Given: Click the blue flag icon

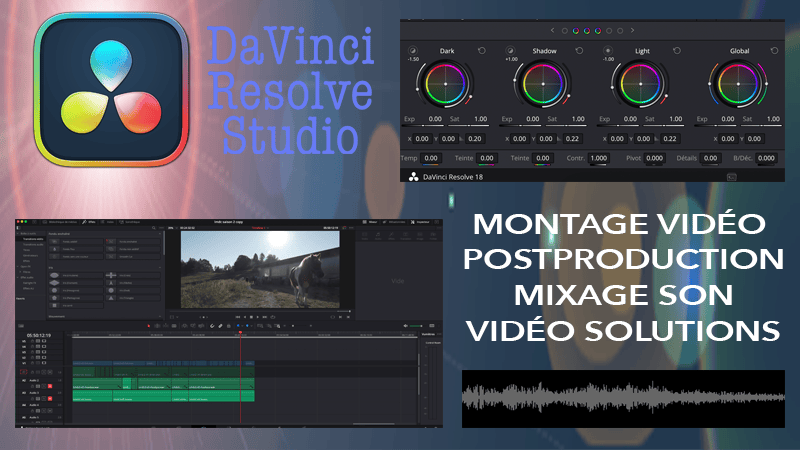Looking at the screenshot, I should point(238,326).
